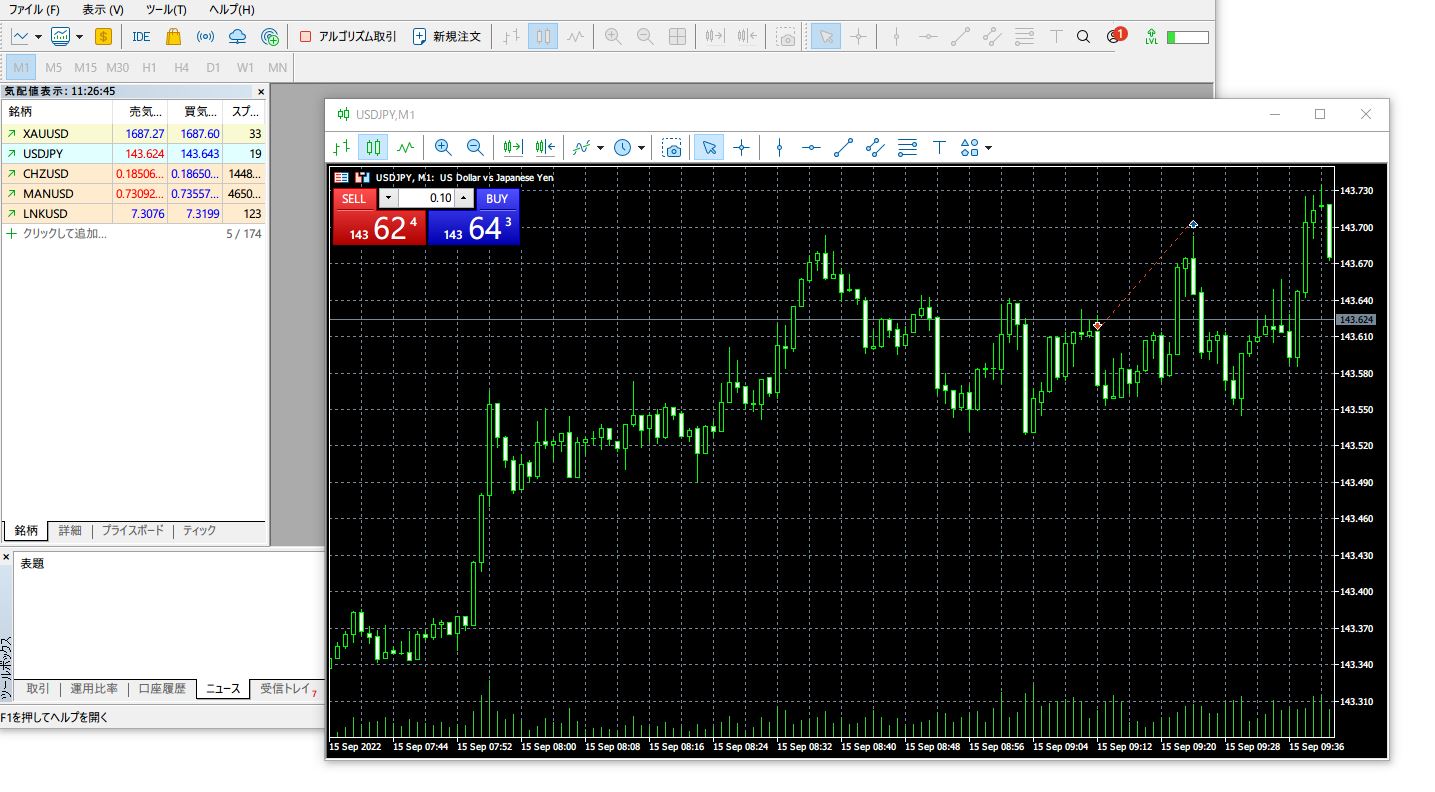Select Fibonacci retracement tool in USDJPY window

coord(907,148)
